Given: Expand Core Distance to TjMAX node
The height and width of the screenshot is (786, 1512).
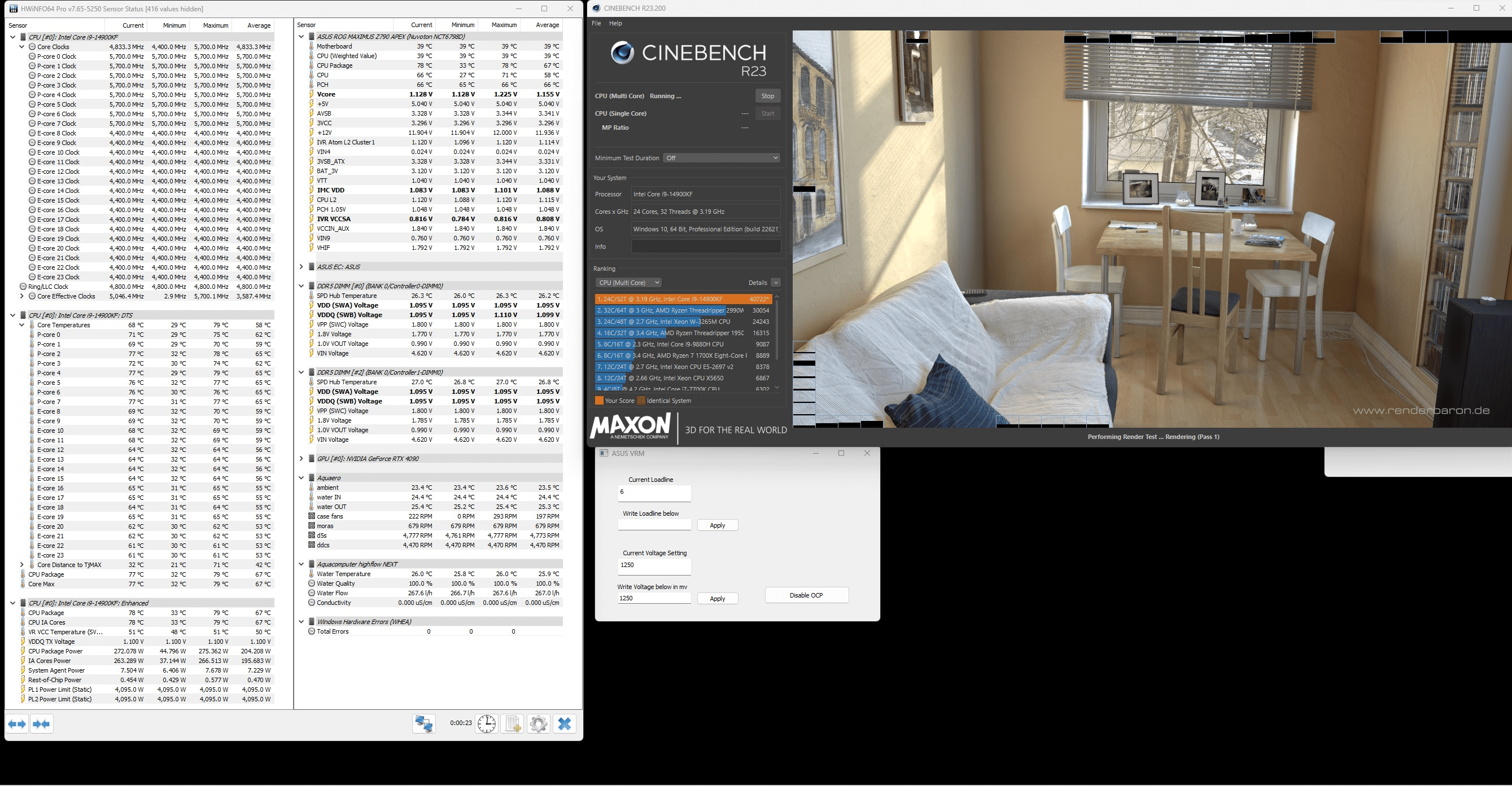Looking at the screenshot, I should click(x=23, y=565).
